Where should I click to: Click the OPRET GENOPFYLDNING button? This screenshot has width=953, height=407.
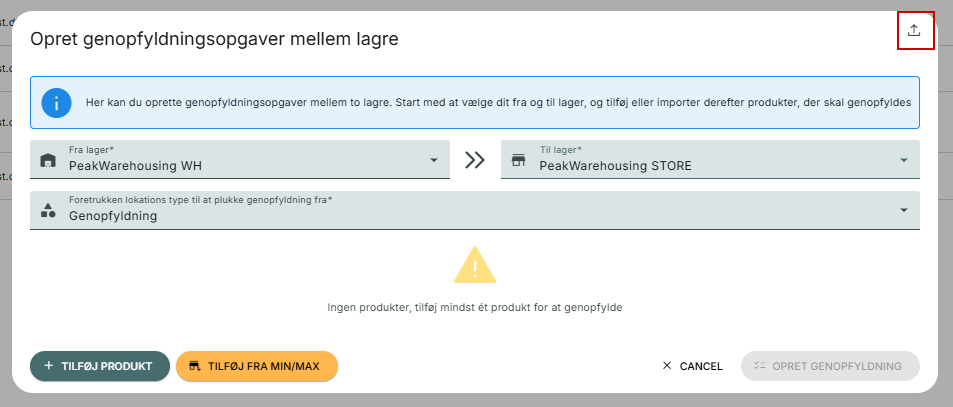(830, 366)
